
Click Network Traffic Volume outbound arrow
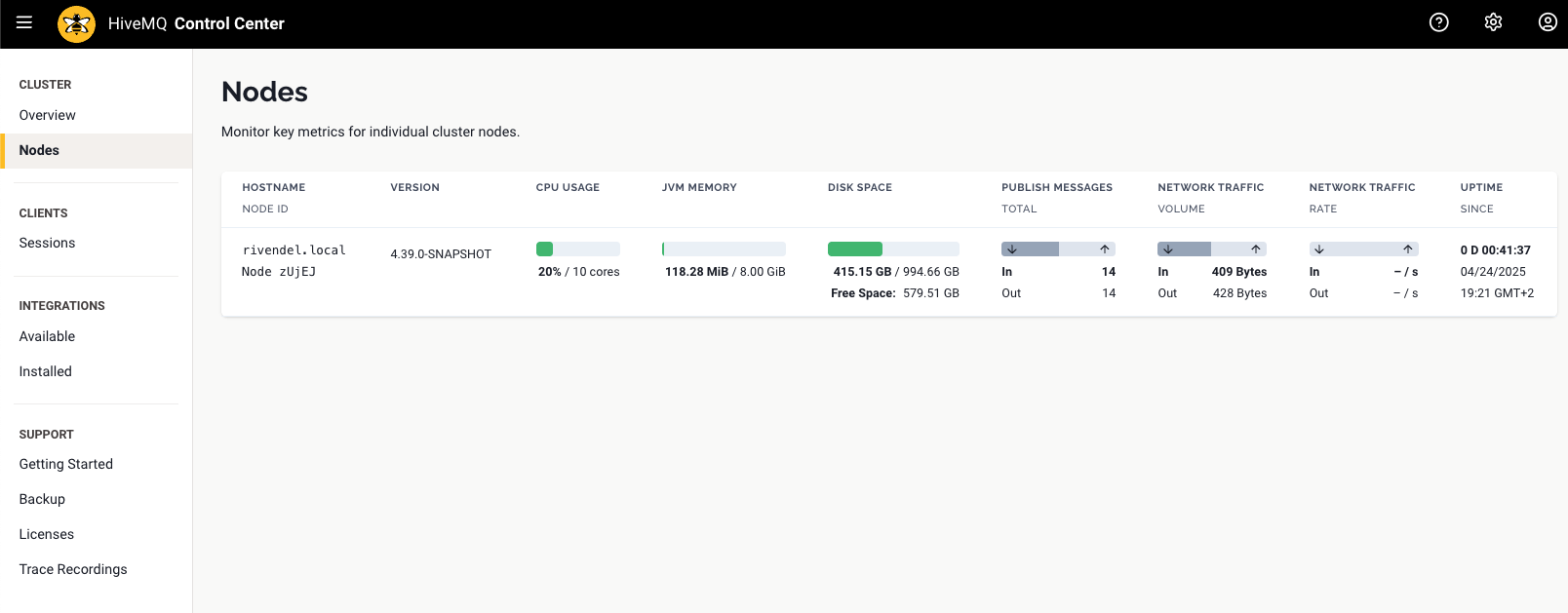click(1256, 249)
